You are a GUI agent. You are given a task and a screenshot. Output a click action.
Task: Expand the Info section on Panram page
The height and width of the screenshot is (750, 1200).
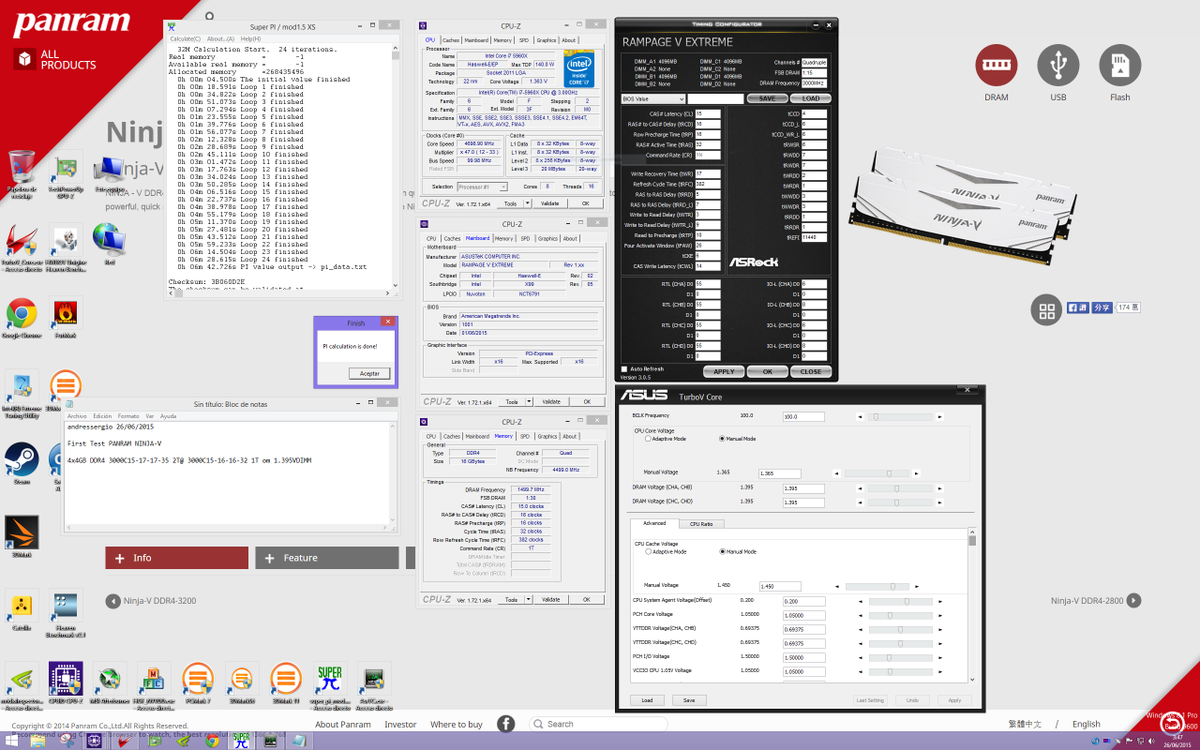coord(176,558)
